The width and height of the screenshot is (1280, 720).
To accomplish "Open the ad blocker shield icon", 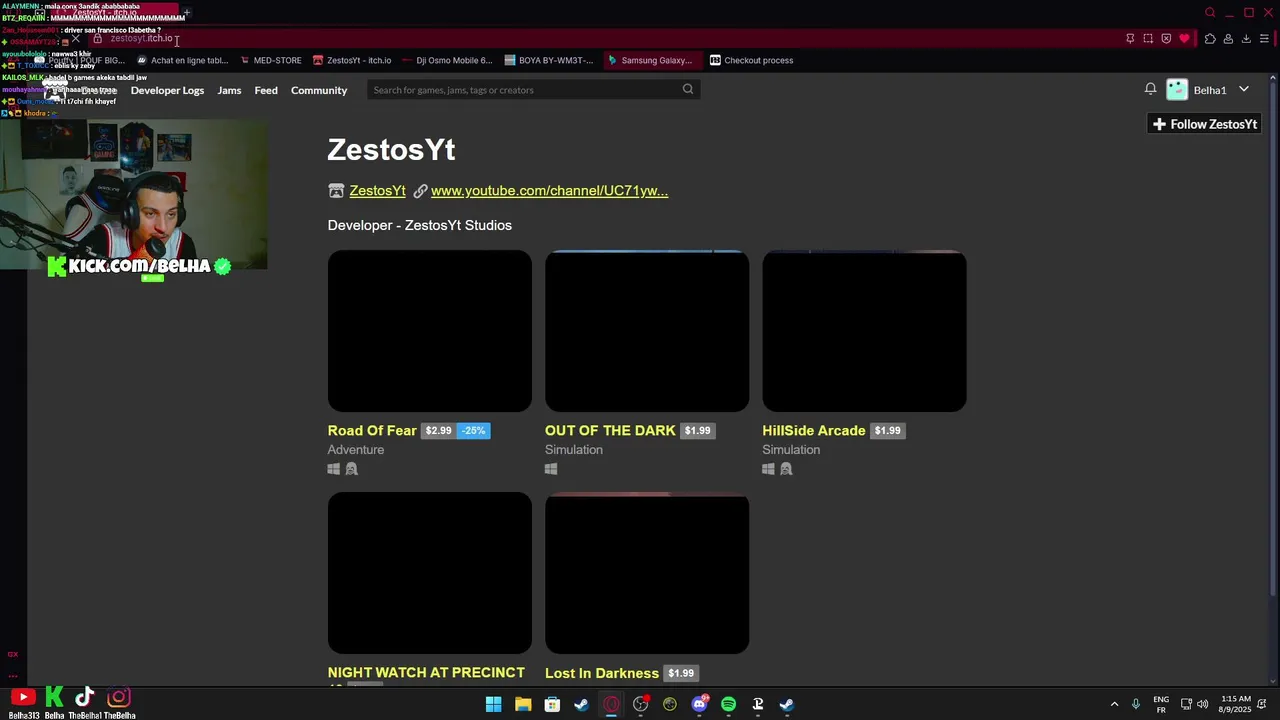I will coord(1166,39).
